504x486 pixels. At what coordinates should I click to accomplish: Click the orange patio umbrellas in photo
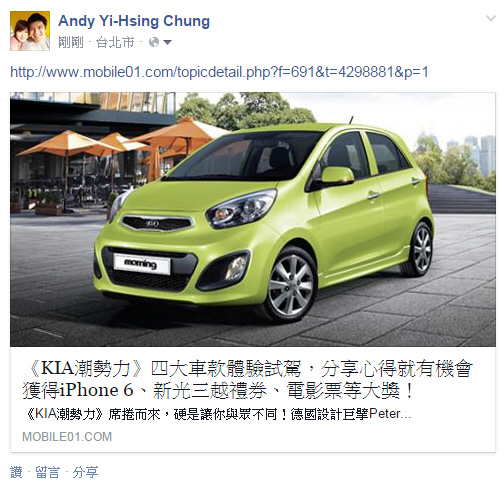coord(120,142)
